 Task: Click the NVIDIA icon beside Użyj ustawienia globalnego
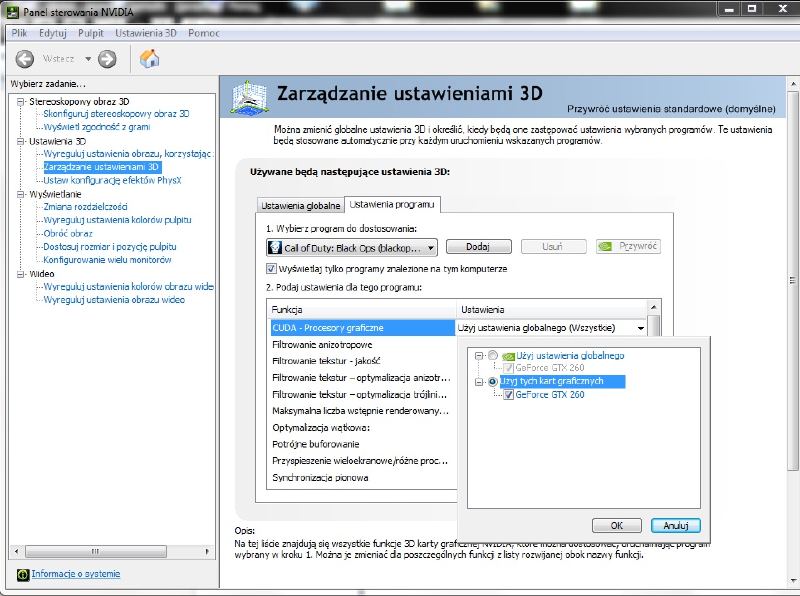coord(508,356)
